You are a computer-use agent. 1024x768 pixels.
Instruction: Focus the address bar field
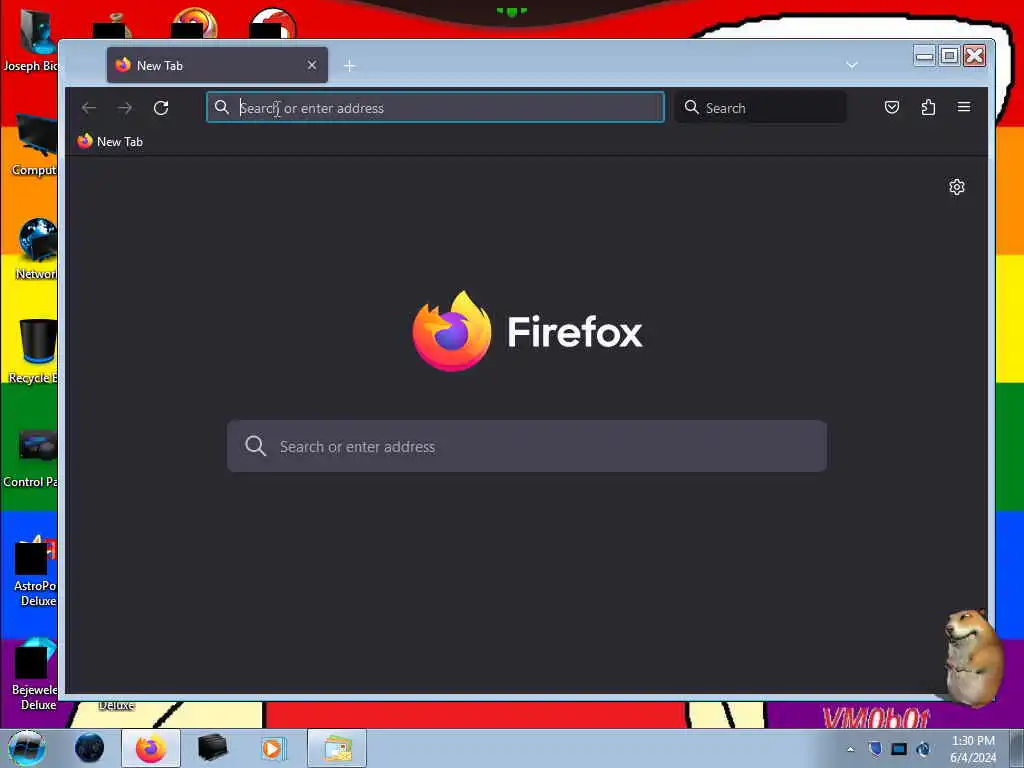(436, 108)
